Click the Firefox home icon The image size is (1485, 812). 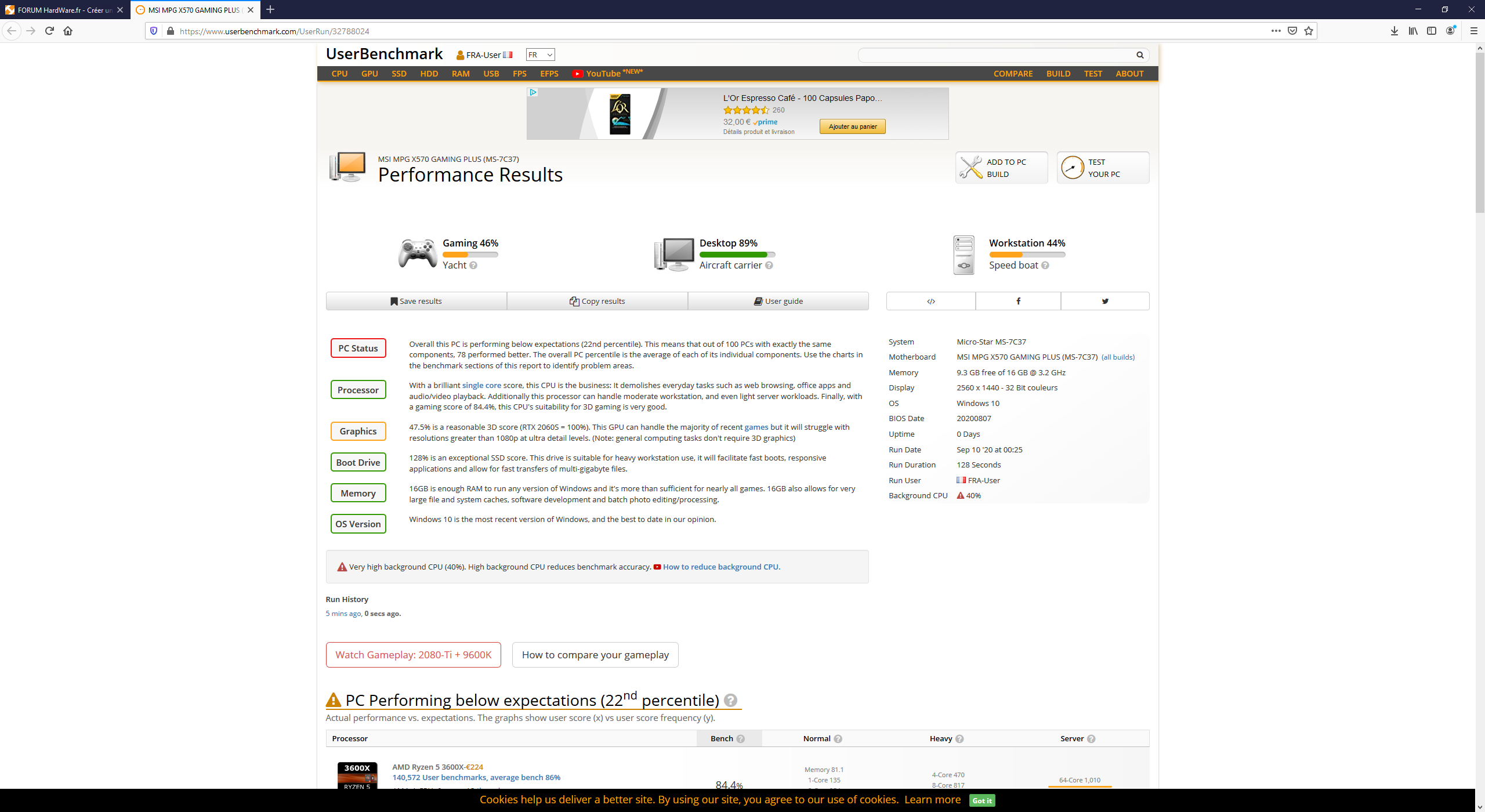click(x=68, y=31)
